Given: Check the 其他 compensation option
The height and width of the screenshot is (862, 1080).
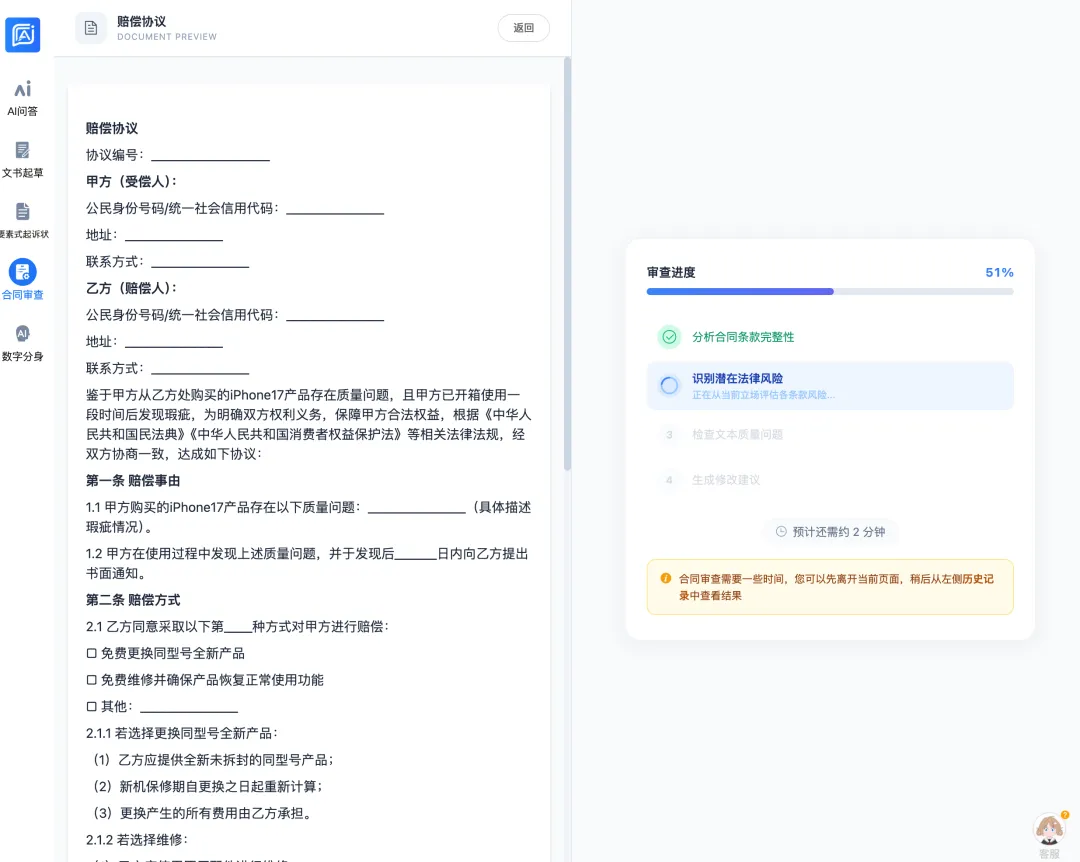Looking at the screenshot, I should [x=90, y=706].
